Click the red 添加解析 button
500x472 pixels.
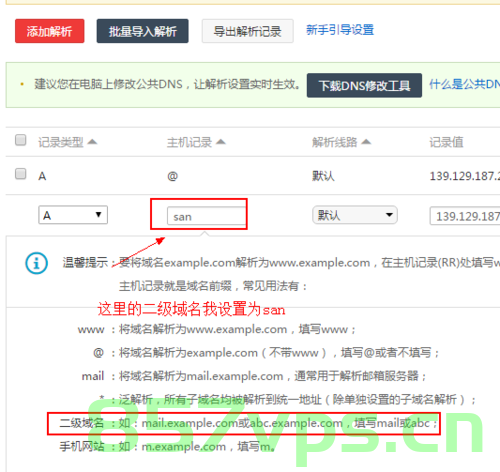click(x=49, y=31)
